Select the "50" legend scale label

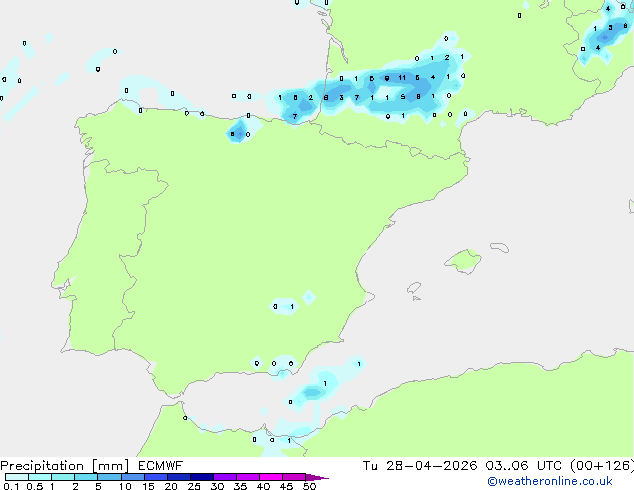[309, 486]
